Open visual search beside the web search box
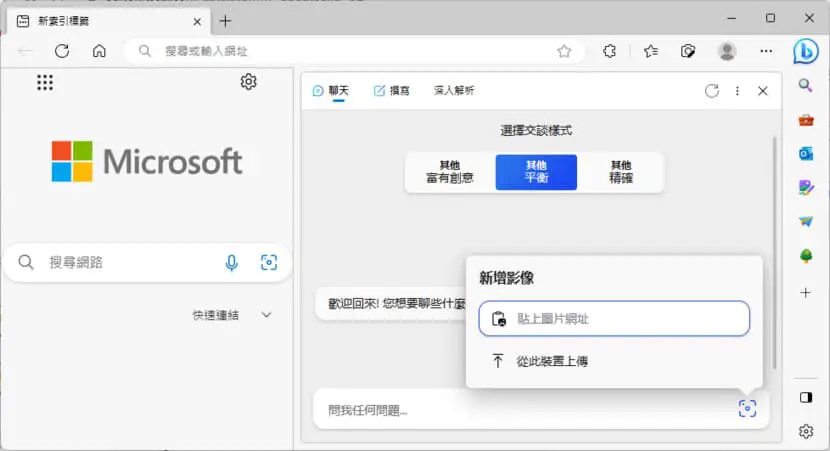The image size is (830, 451). pos(269,263)
